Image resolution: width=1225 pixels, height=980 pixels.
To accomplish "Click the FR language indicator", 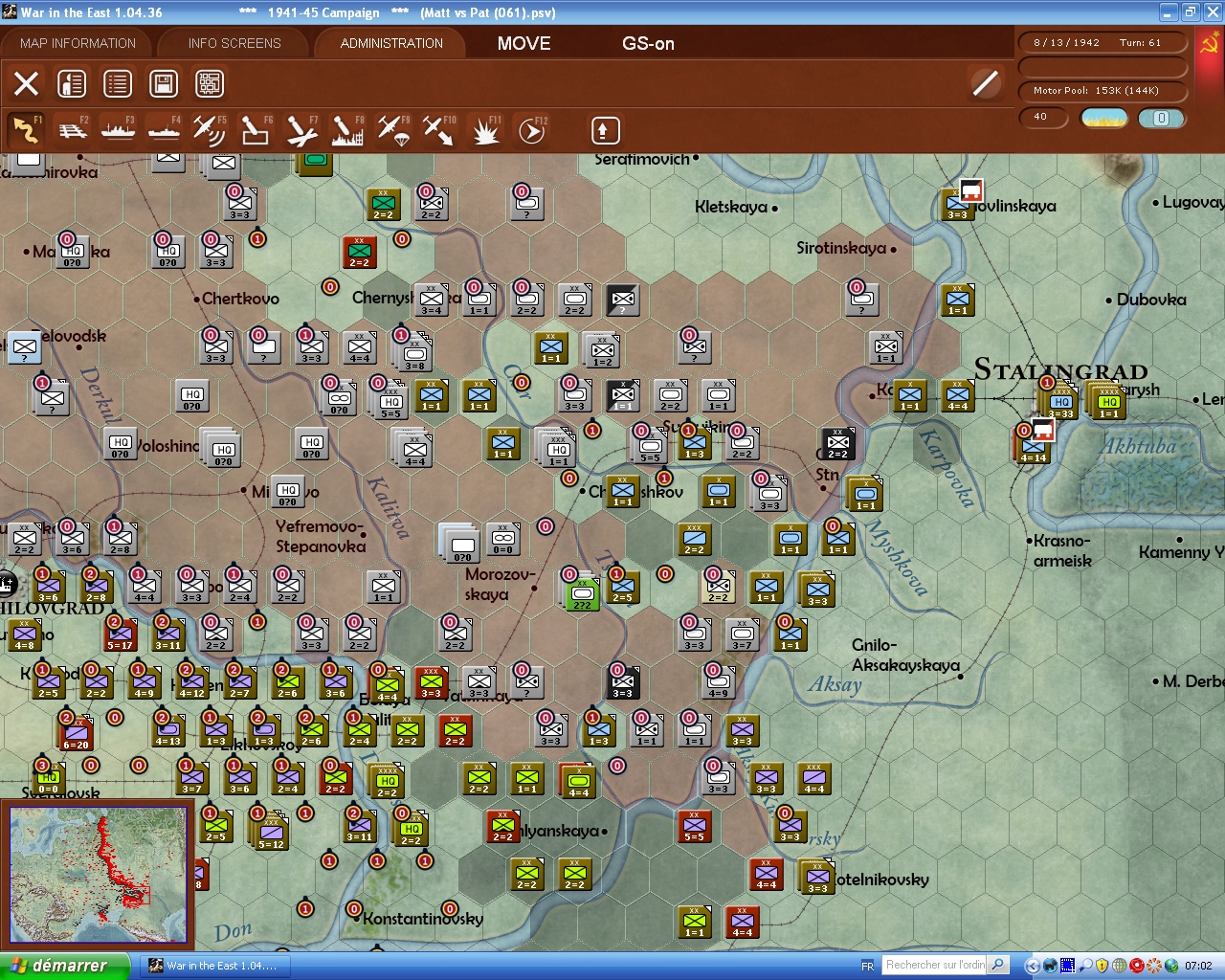I will pyautogui.click(x=867, y=966).
